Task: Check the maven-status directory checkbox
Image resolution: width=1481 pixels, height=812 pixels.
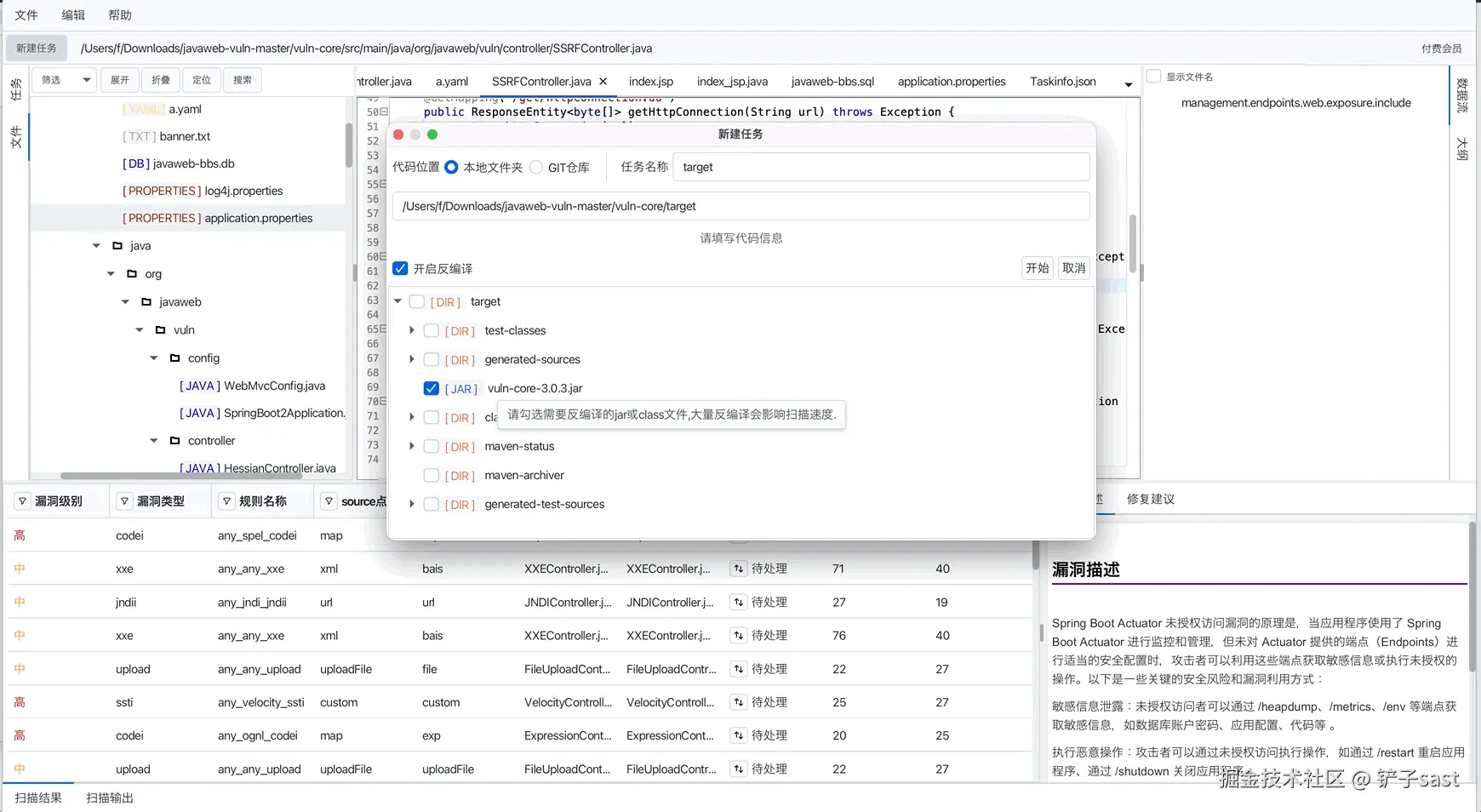Action: click(x=432, y=446)
